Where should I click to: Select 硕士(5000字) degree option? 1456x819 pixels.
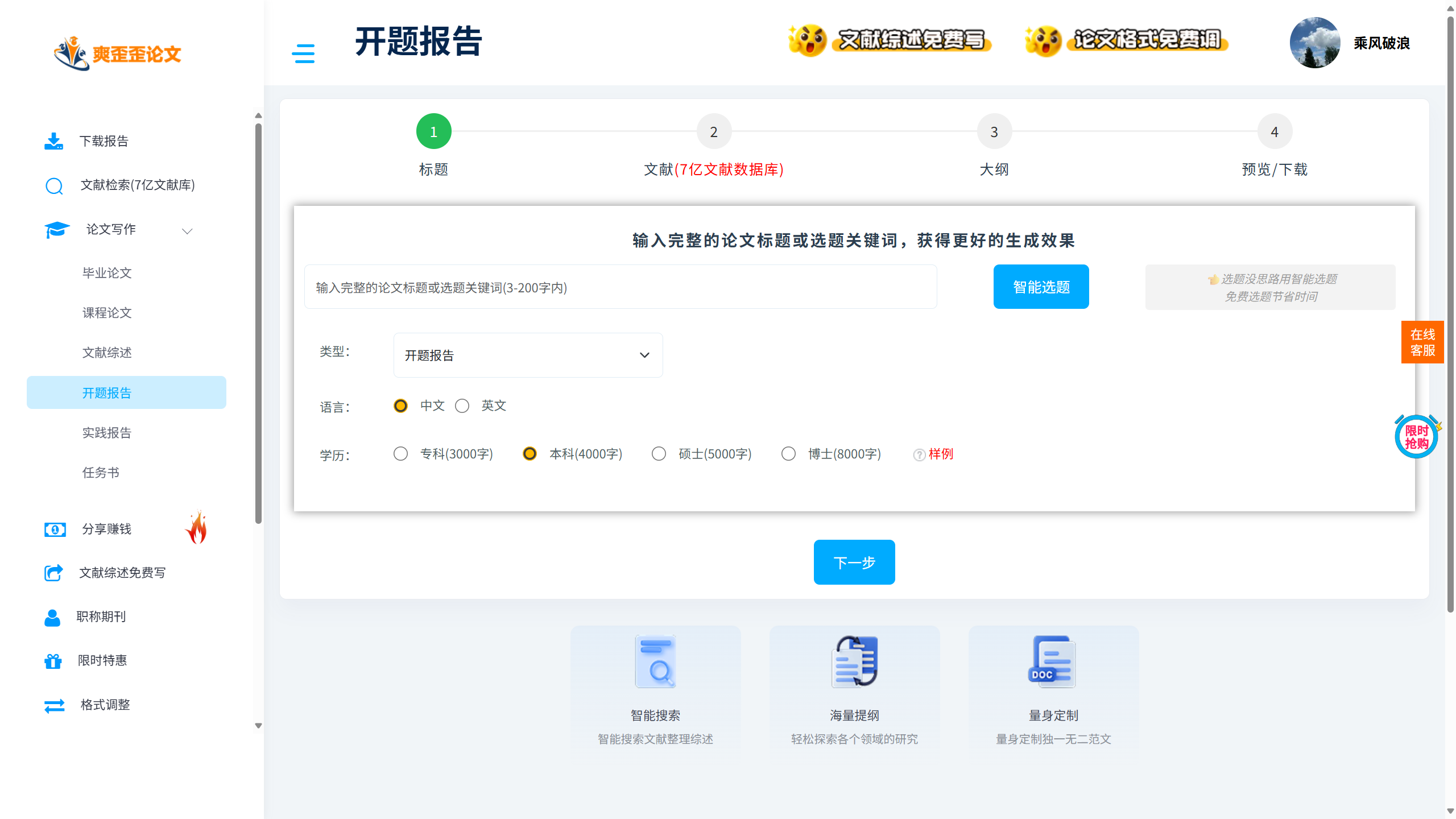tap(659, 454)
